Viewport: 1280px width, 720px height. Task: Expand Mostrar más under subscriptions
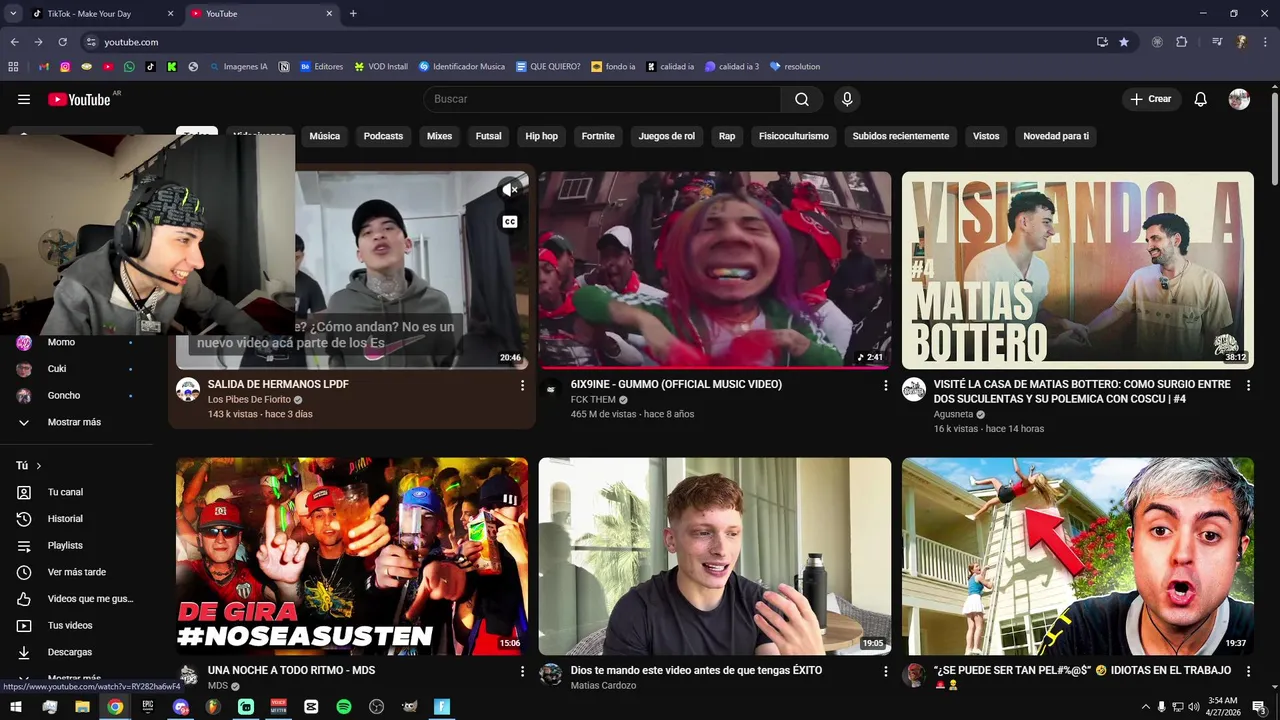(x=76, y=422)
